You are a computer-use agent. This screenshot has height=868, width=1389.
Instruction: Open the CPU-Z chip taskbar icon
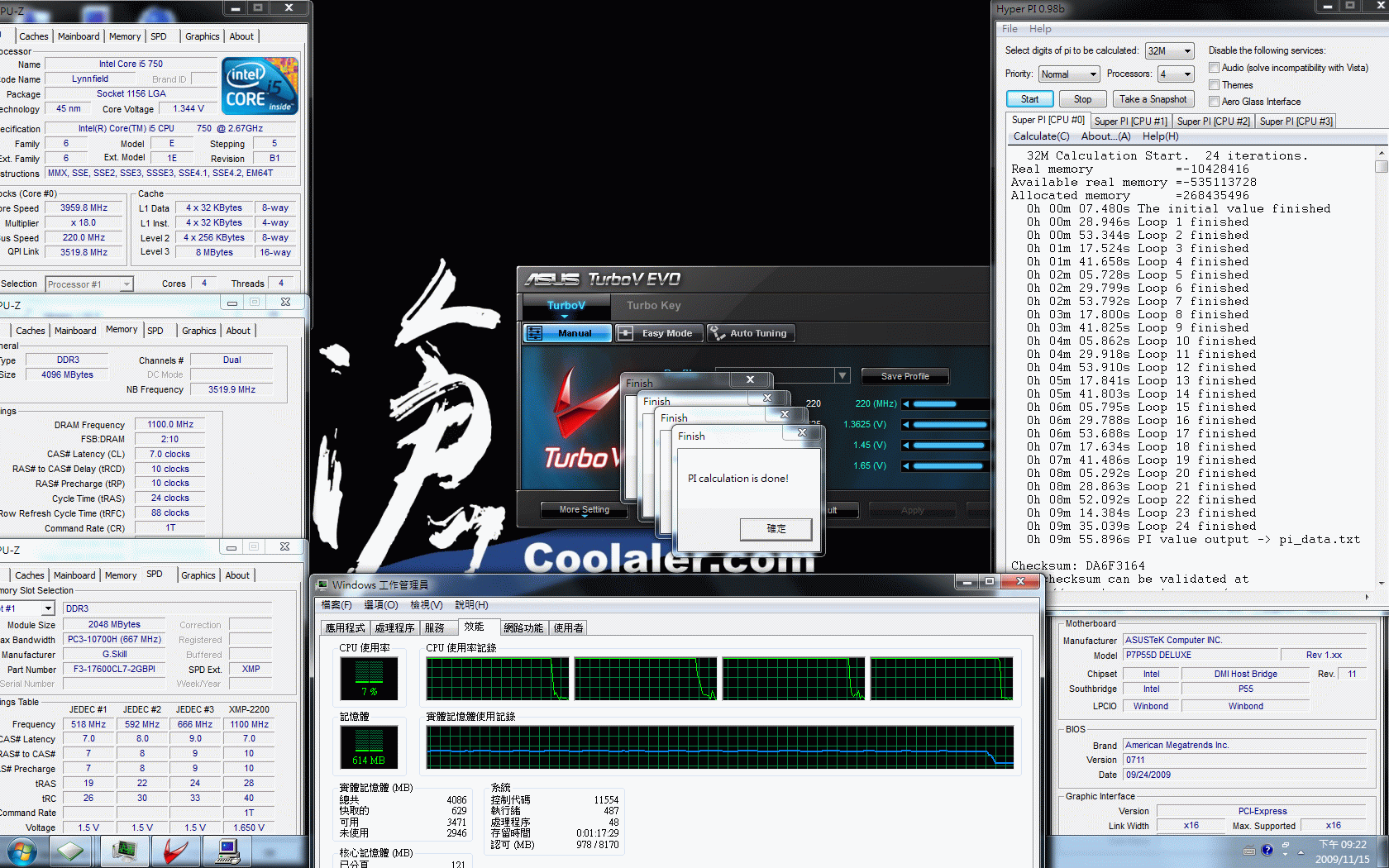[x=70, y=851]
